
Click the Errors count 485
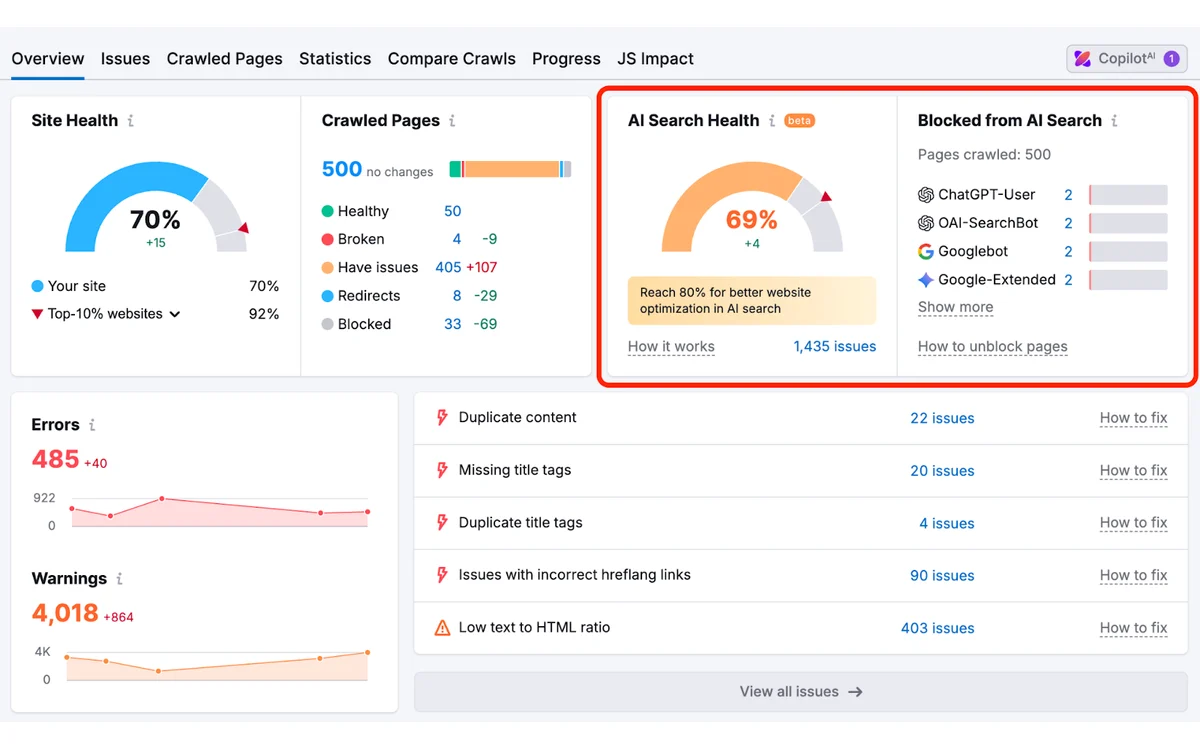[x=55, y=459]
